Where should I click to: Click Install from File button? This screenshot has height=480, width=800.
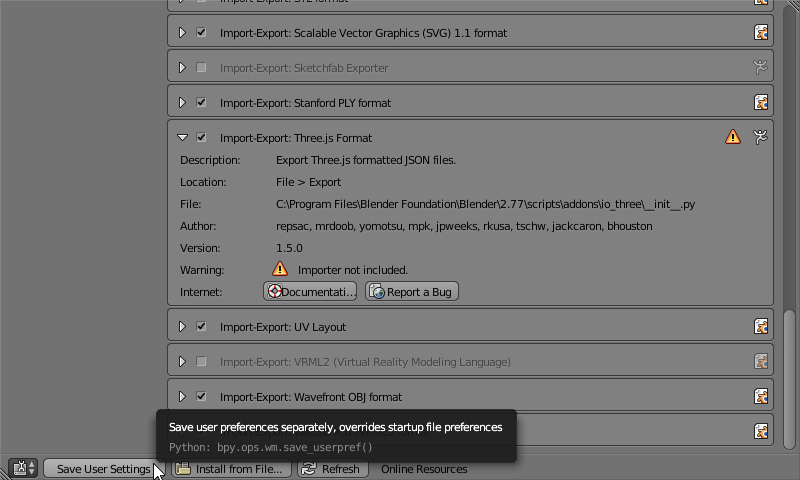point(231,469)
